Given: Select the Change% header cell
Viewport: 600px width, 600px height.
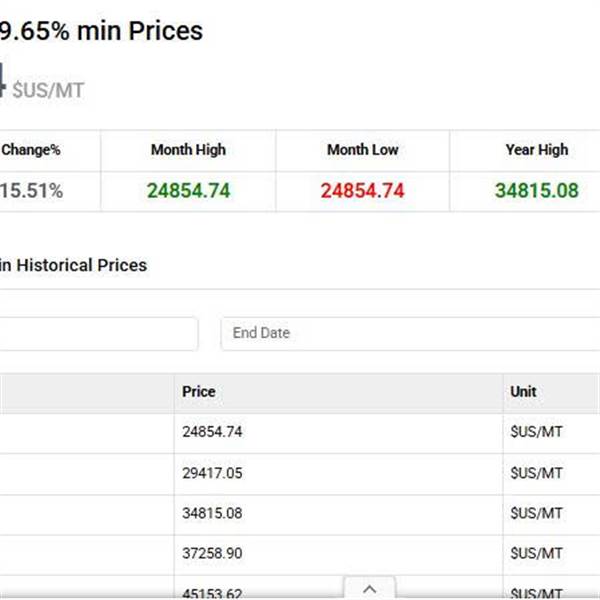Looking at the screenshot, I should tap(31, 150).
